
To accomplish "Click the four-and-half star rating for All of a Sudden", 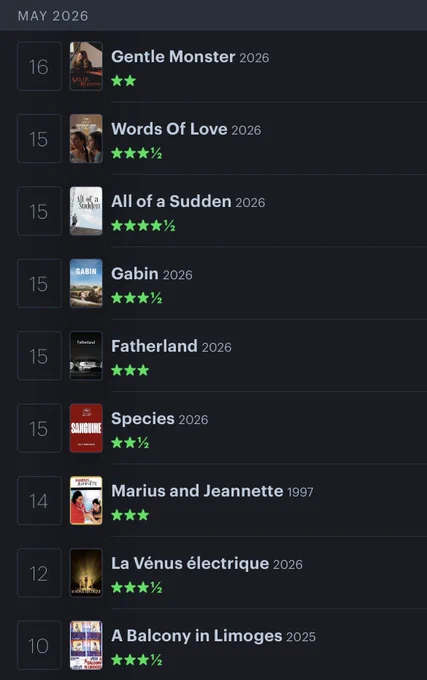I will coord(143,226).
